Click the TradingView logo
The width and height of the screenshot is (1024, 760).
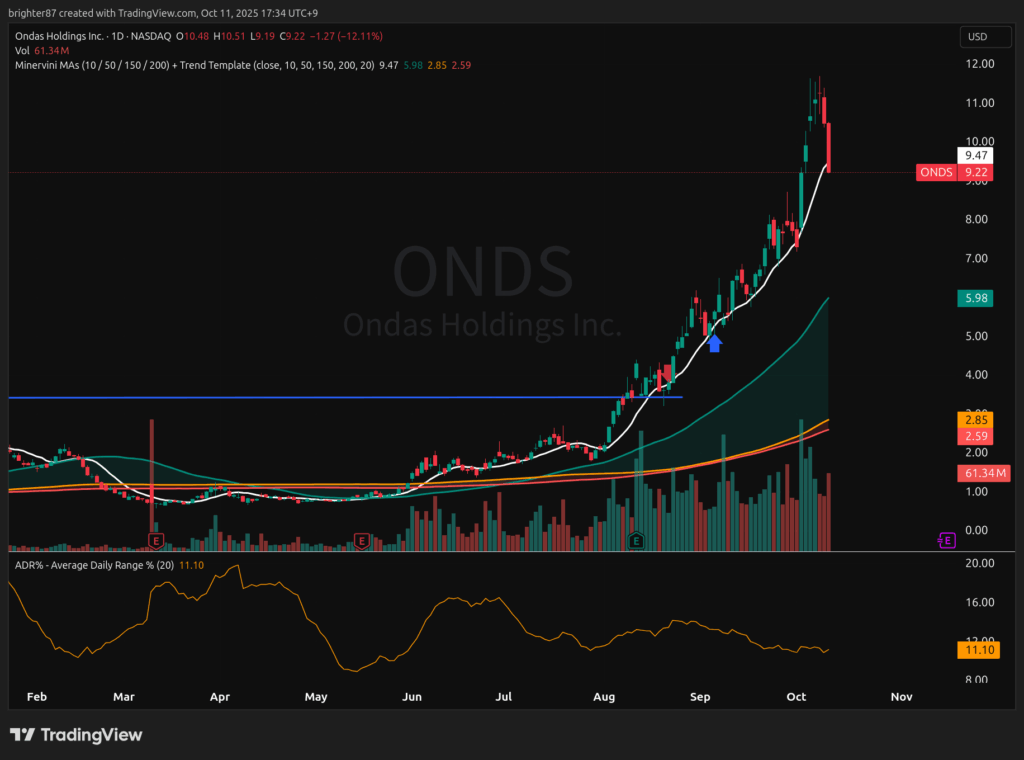(x=76, y=735)
